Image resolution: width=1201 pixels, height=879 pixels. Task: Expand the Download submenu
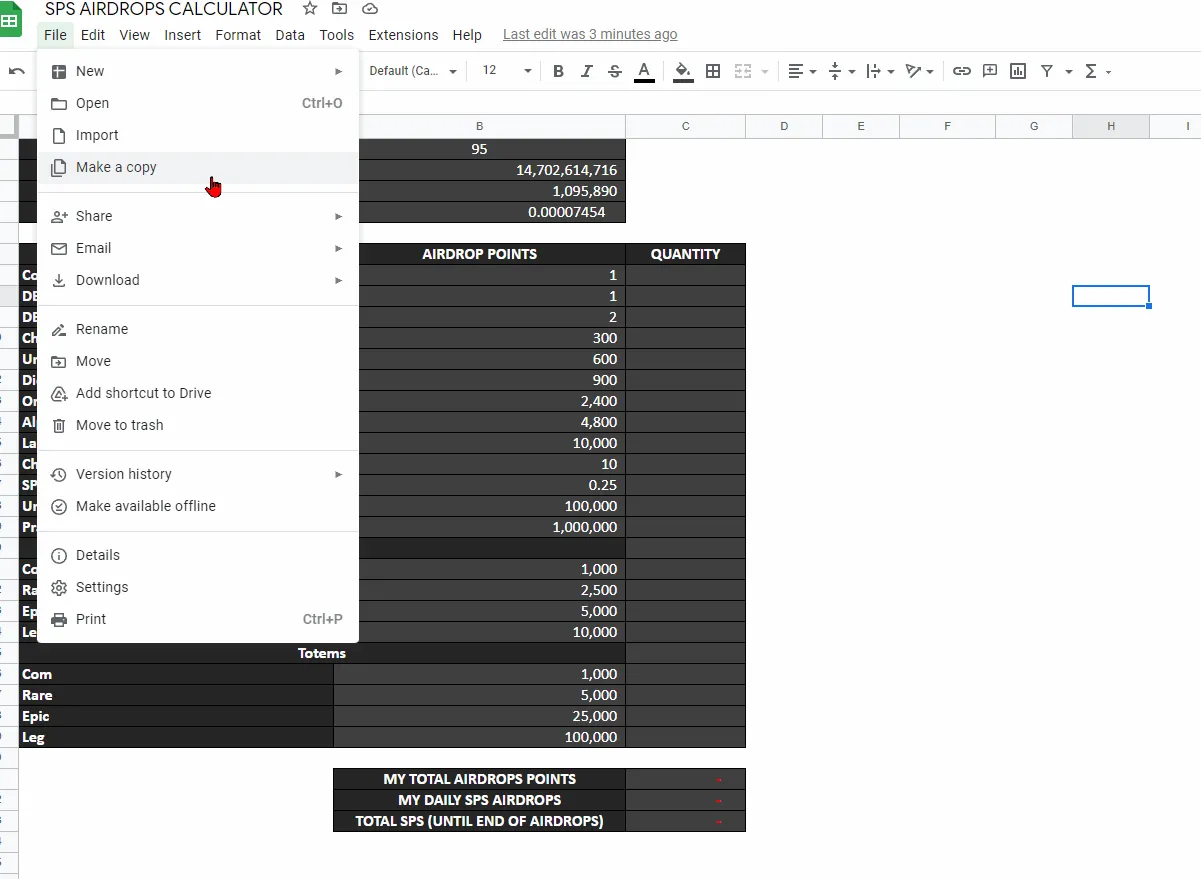(198, 280)
